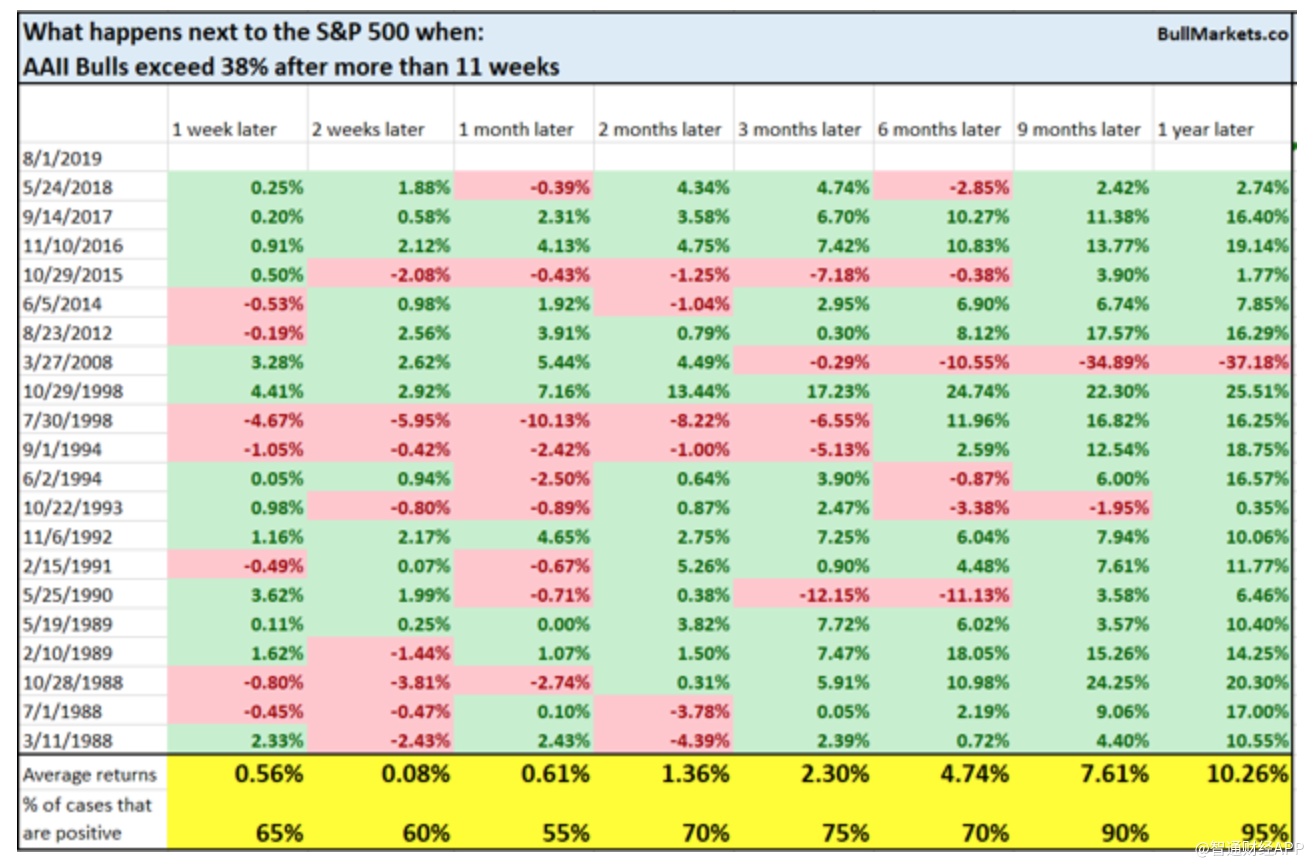Select the '1 month later' column header

[x=516, y=130]
